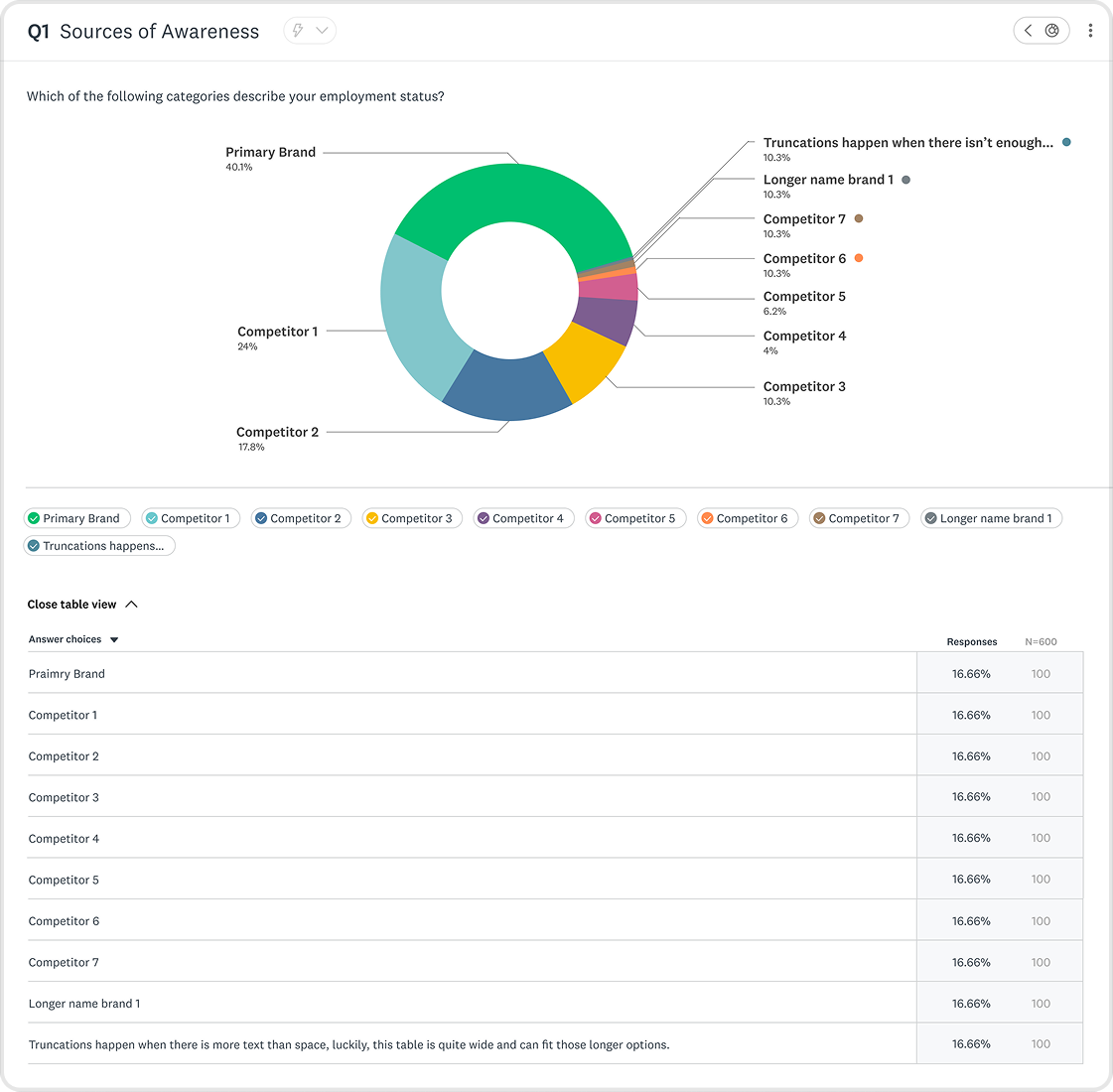Click the lightning bolt icon beside the title
Image resolution: width=1113 pixels, height=1092 pixels.
pos(298,31)
